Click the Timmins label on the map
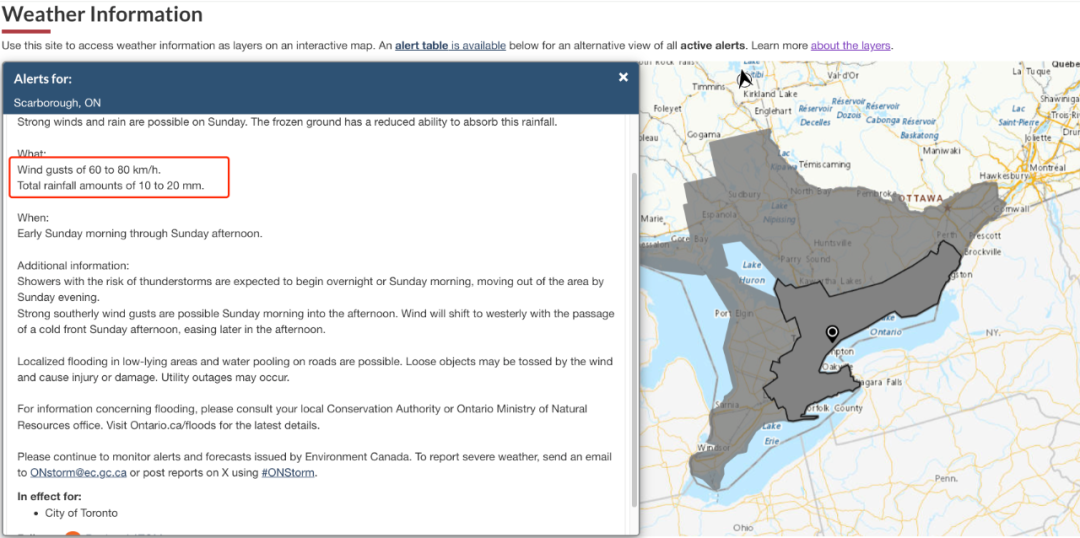Viewport: 1080px width, 538px height. [708, 87]
